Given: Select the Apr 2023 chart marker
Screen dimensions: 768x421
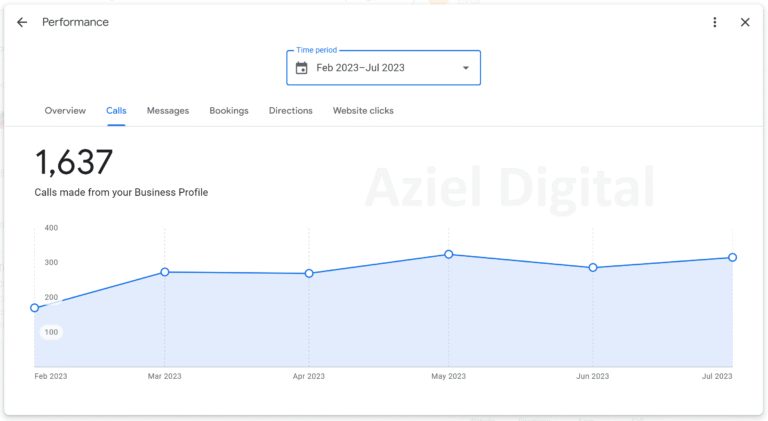Looking at the screenshot, I should click(309, 273).
